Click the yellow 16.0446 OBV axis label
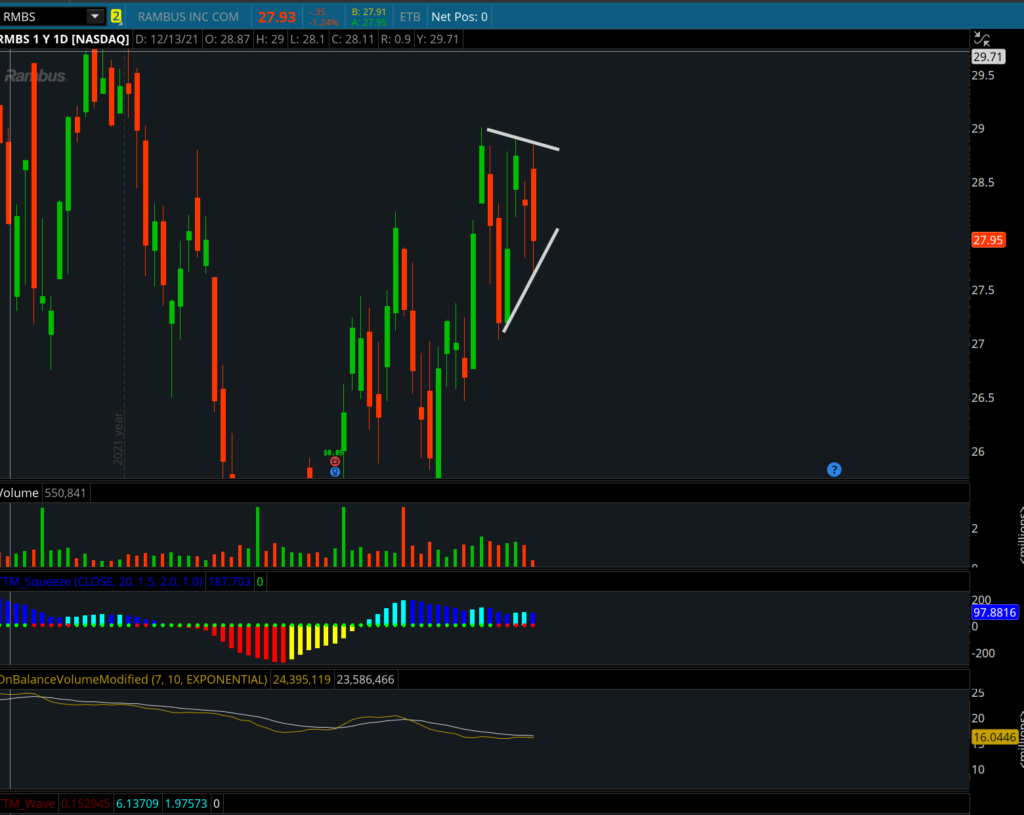Screen dimensions: 1024x815 pos(994,737)
